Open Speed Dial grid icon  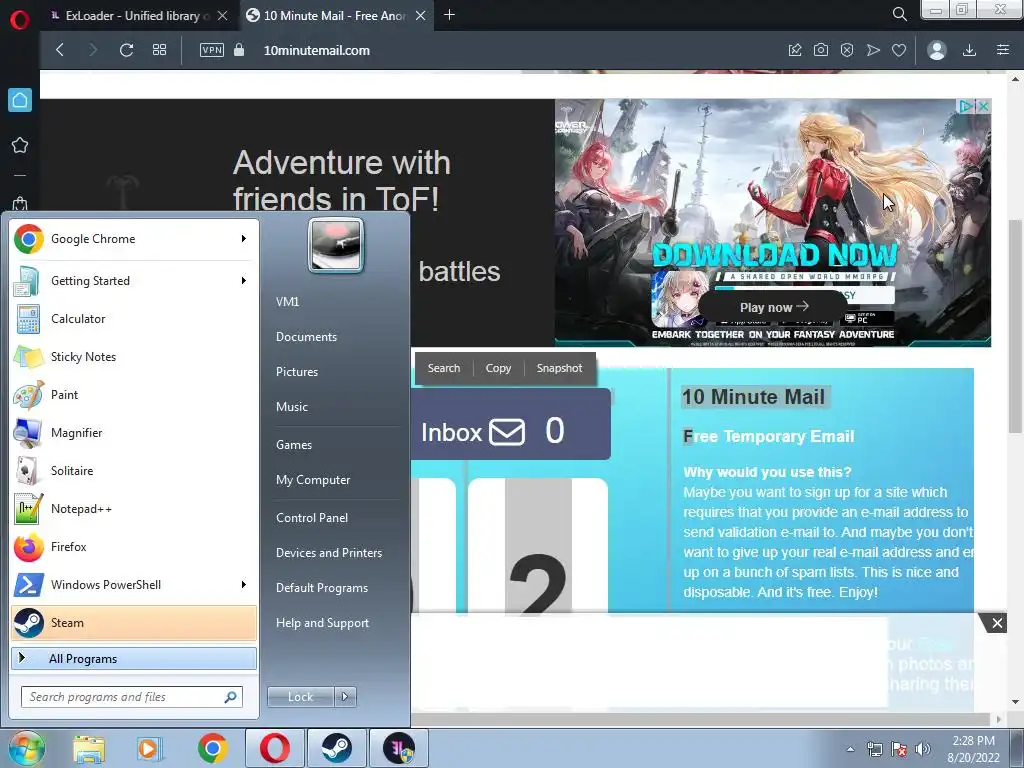(159, 50)
